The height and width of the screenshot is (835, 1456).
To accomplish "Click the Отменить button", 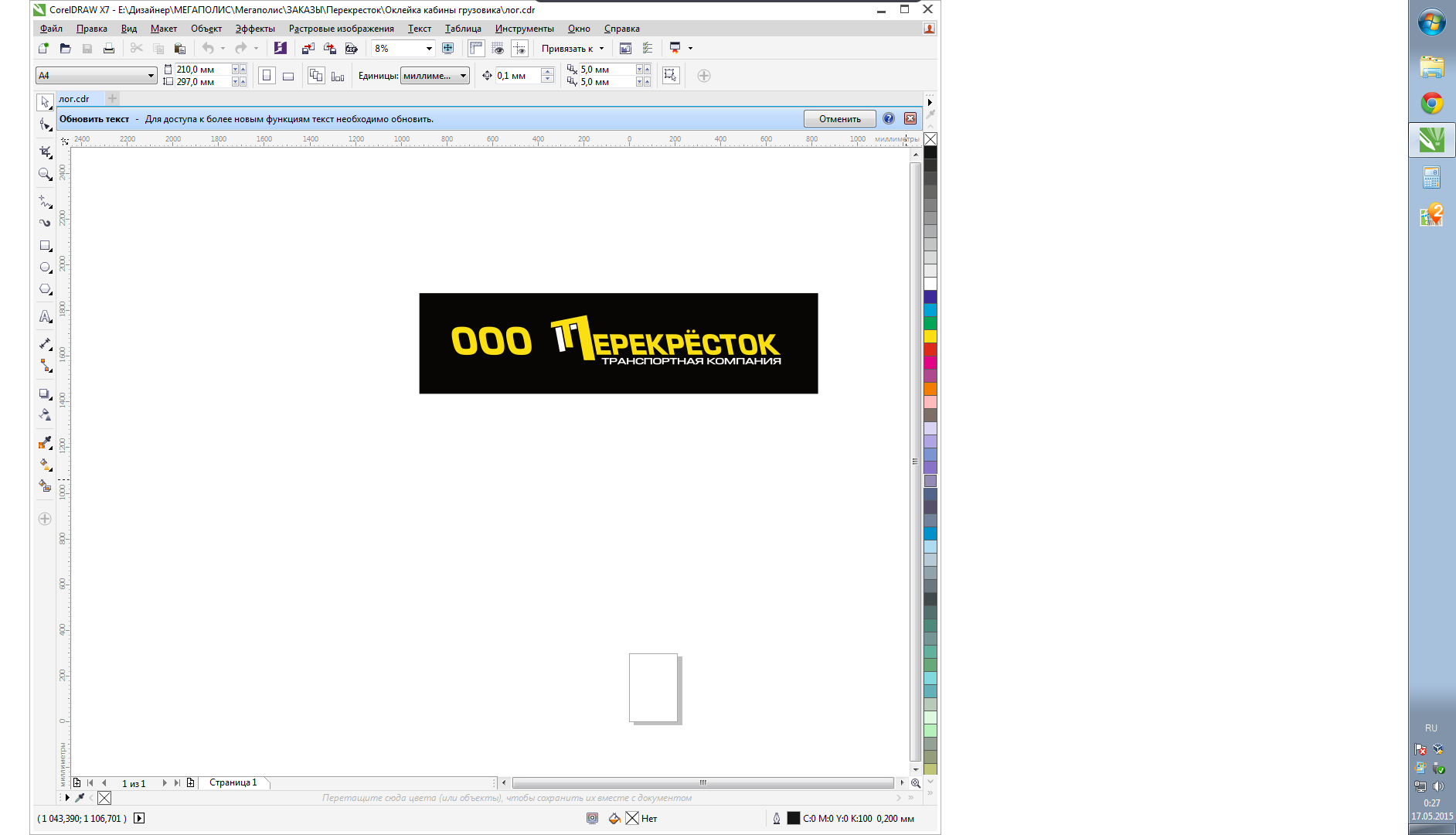I will (x=839, y=118).
